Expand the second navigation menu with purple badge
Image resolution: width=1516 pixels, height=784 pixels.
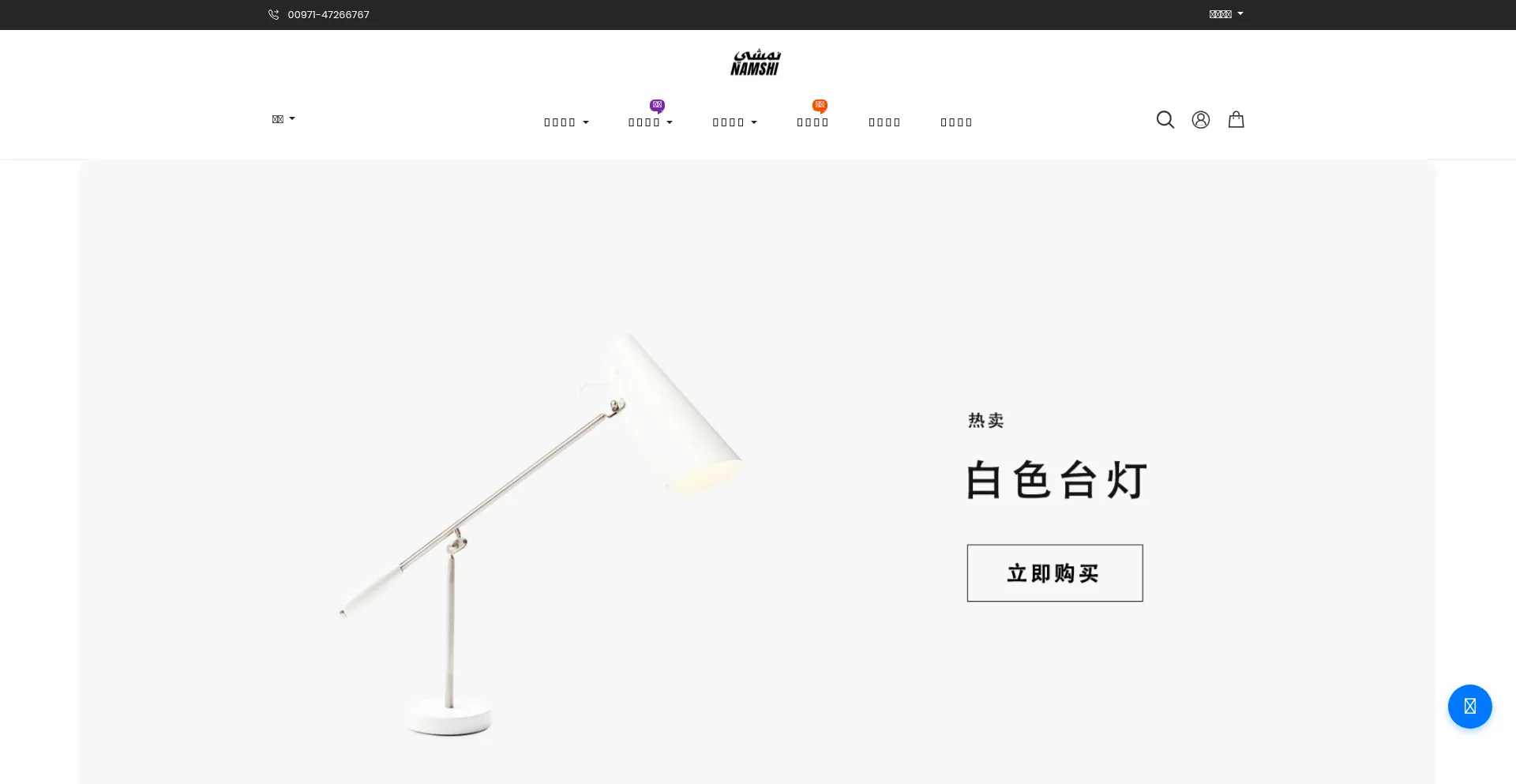click(651, 122)
